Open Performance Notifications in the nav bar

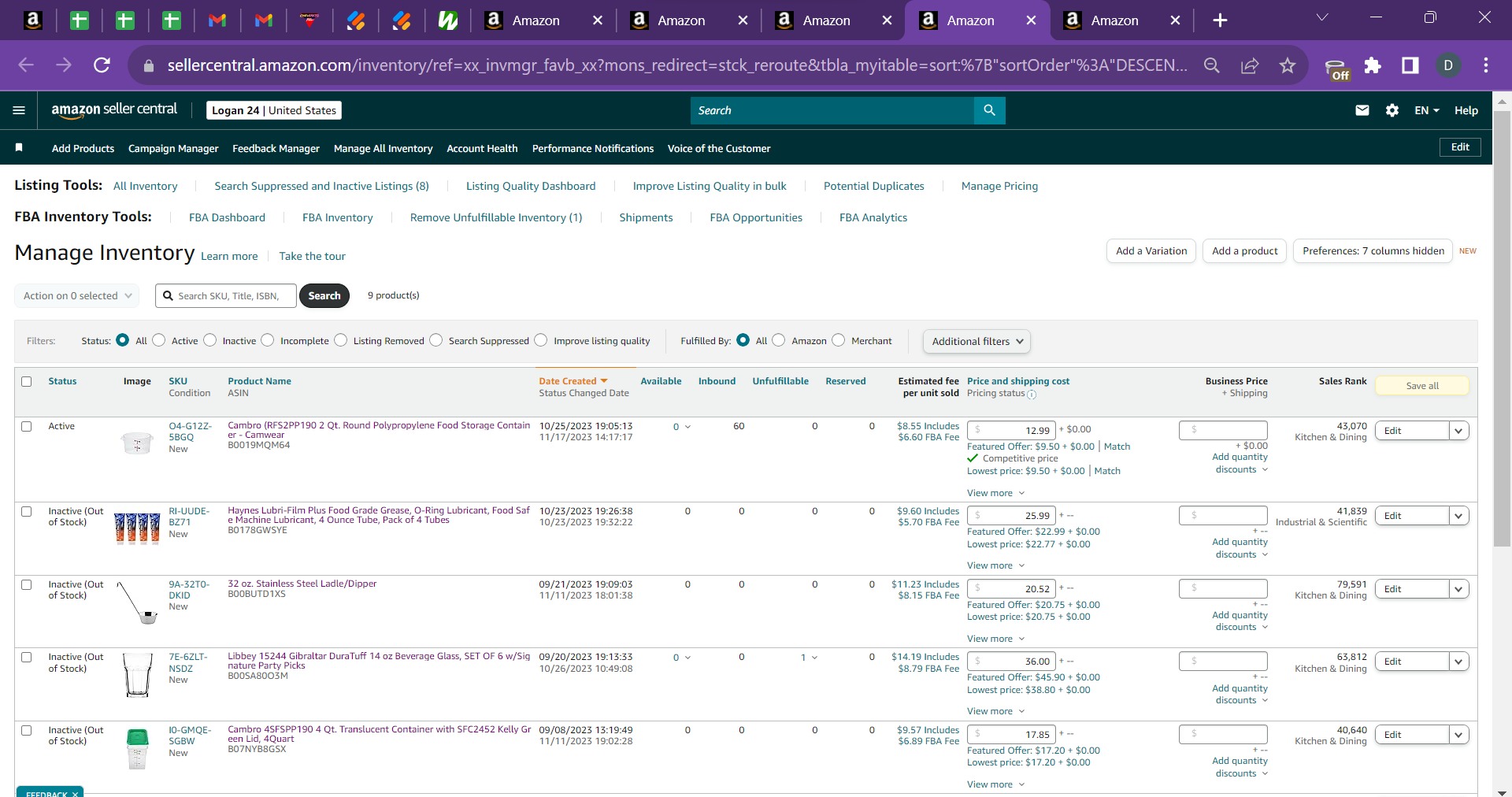pyautogui.click(x=593, y=148)
